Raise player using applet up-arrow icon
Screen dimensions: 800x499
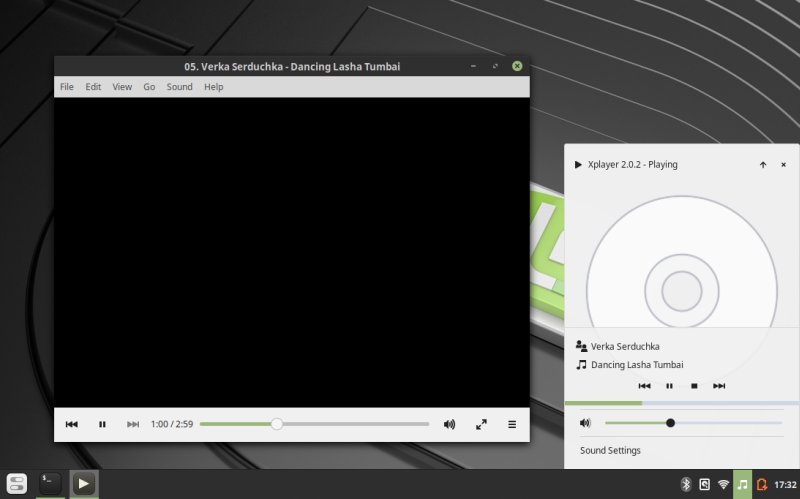coord(763,164)
